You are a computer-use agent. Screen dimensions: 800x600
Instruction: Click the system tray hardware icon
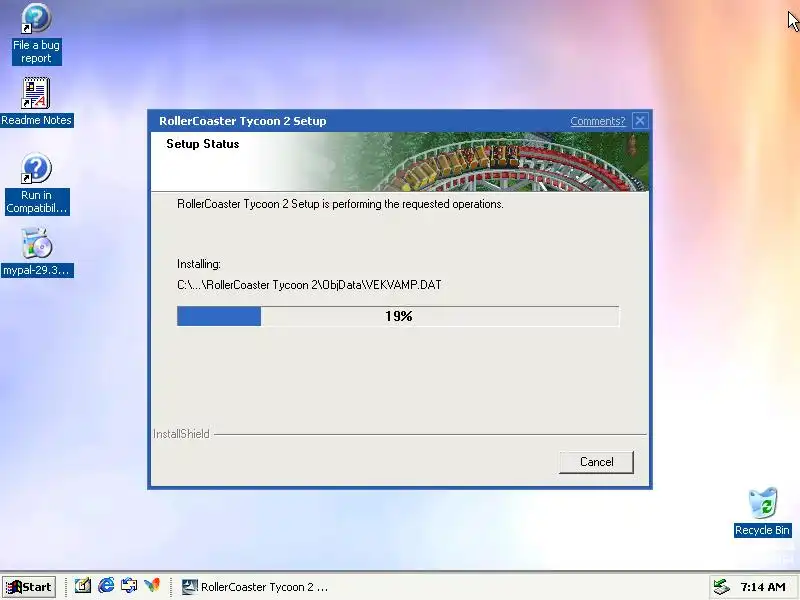click(x=721, y=587)
